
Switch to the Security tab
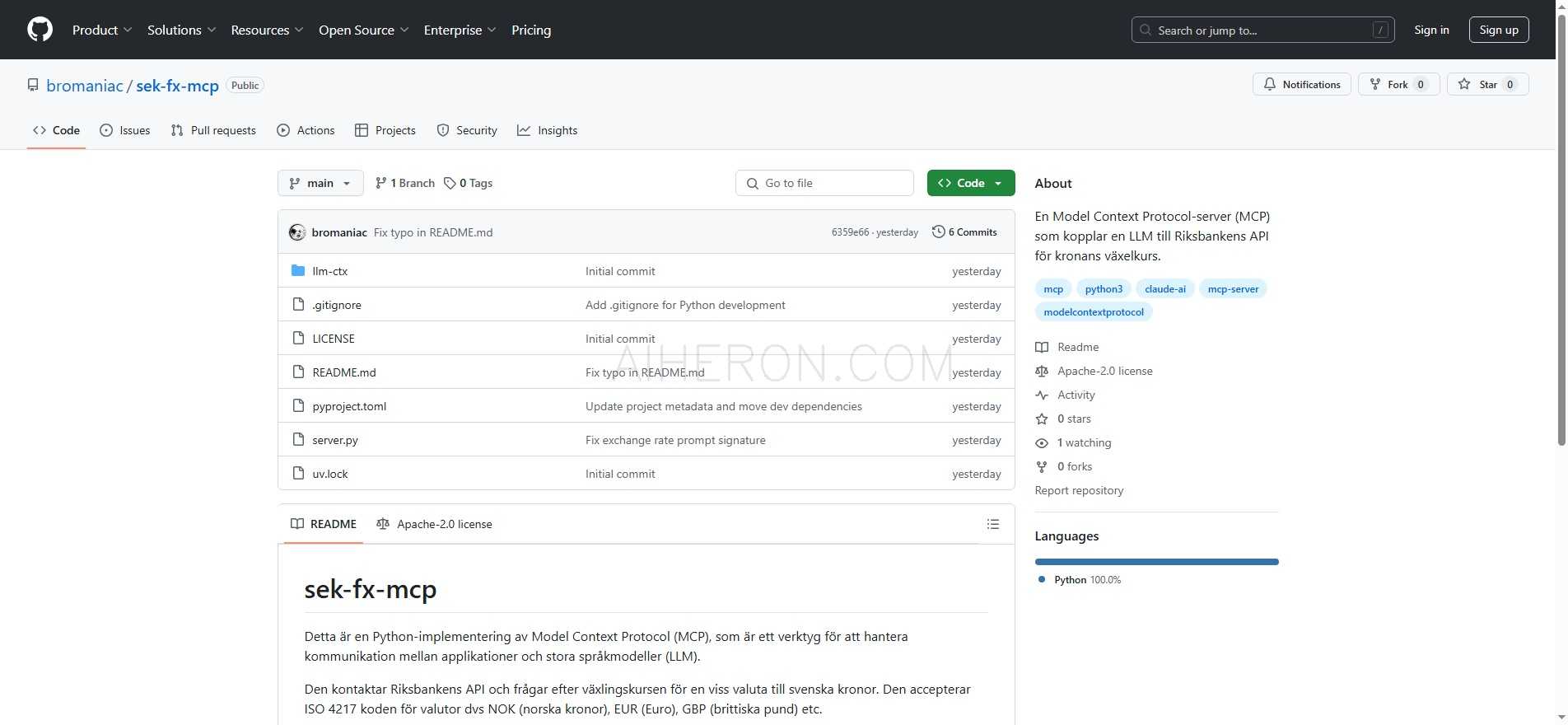[467, 130]
